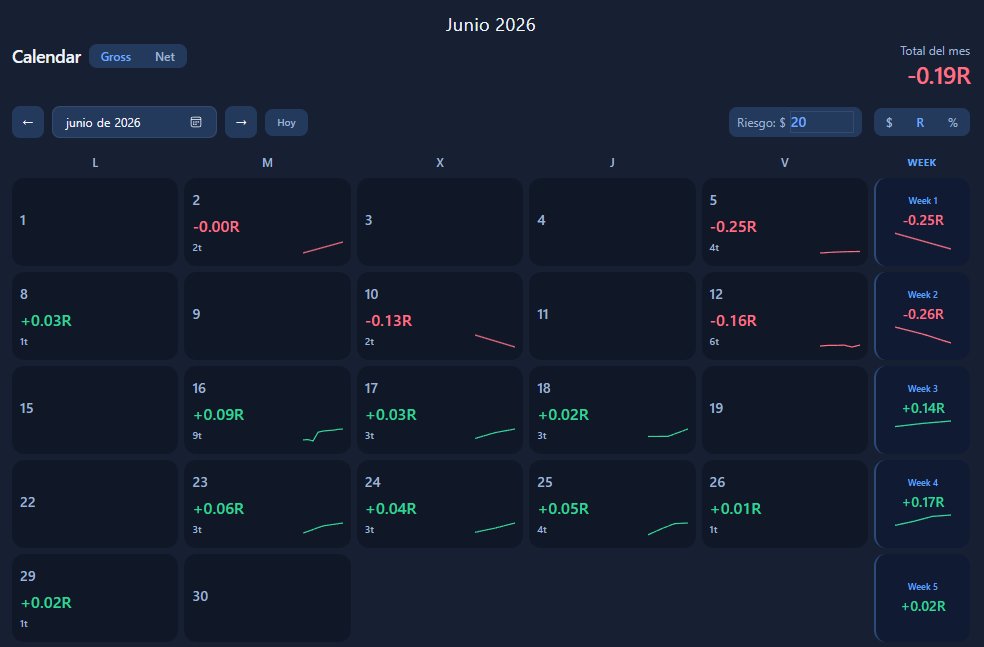Open day 10 showing -0.13R
Image resolution: width=984 pixels, height=647 pixels.
[440, 316]
